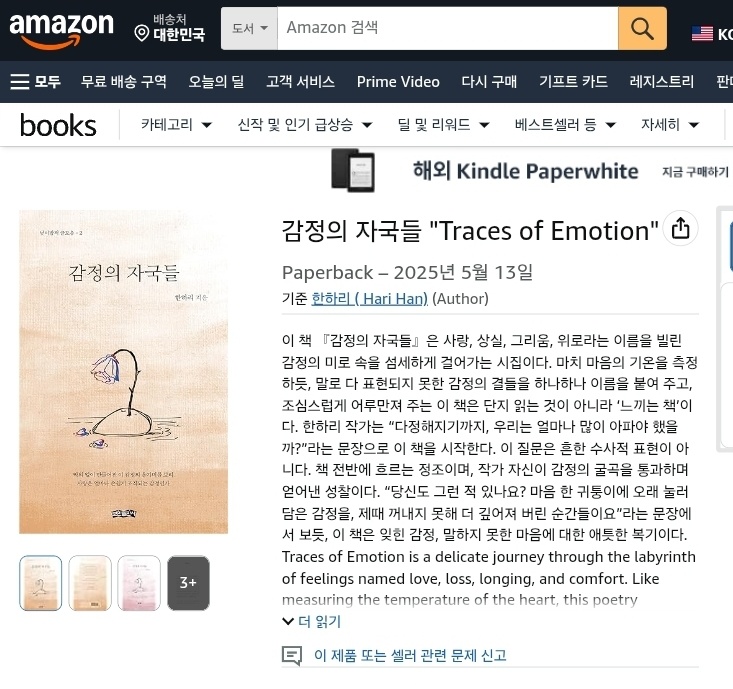This screenshot has height=689, width=733.
Task: Click the orange search magnifier button
Action: click(x=642, y=28)
